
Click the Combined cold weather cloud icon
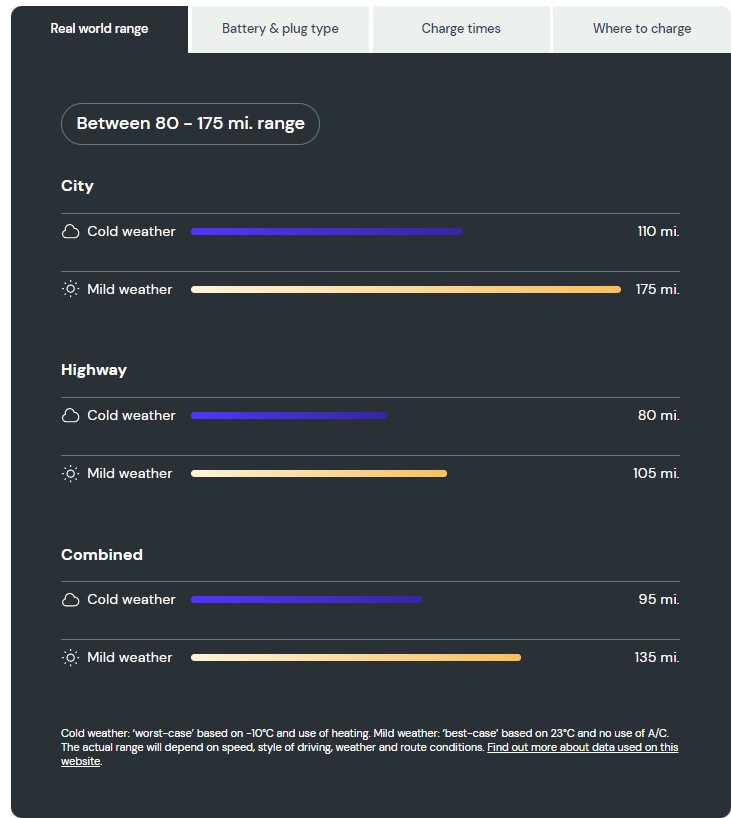(x=70, y=600)
